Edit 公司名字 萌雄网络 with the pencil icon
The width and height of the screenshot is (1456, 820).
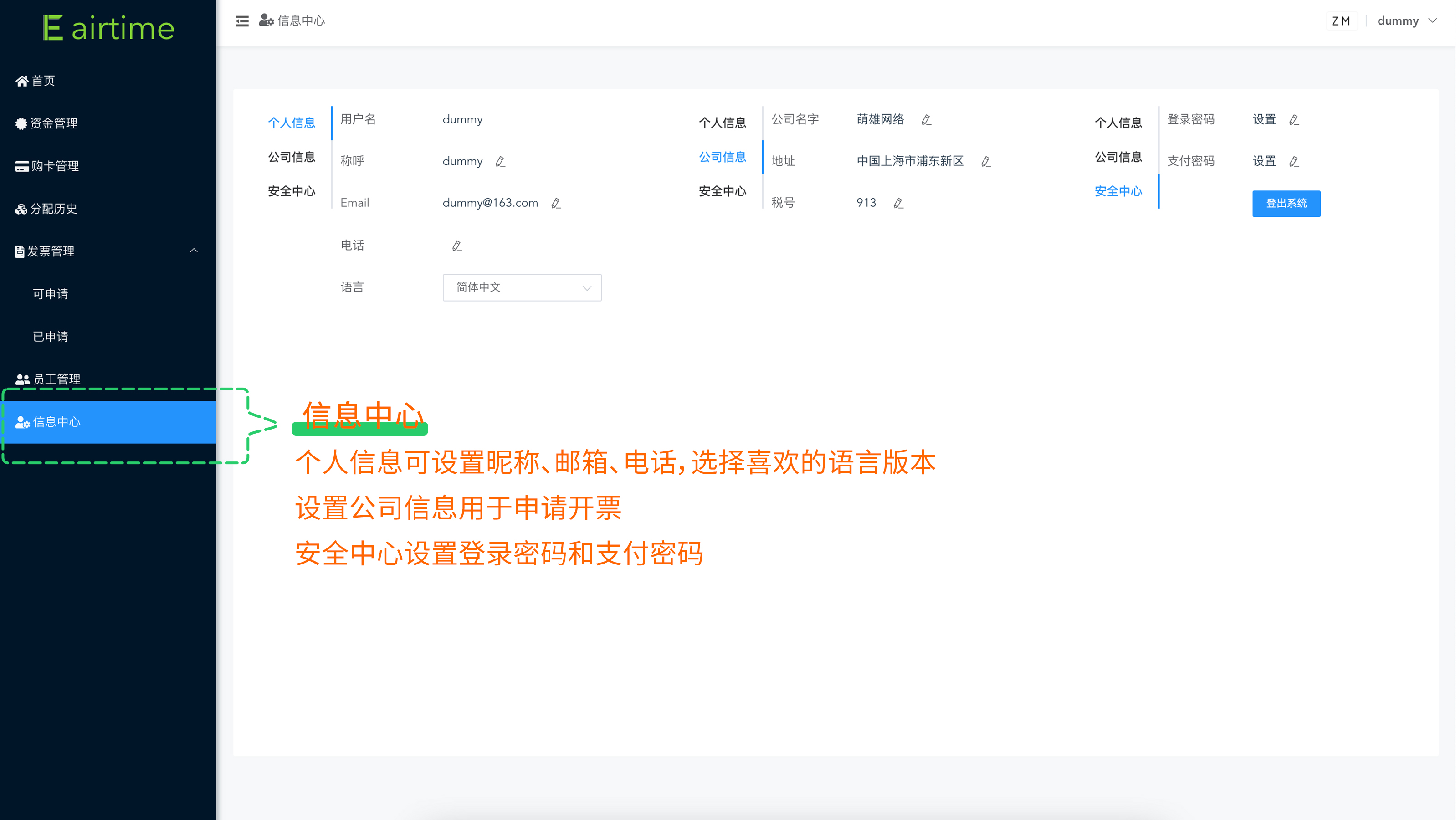[926, 120]
